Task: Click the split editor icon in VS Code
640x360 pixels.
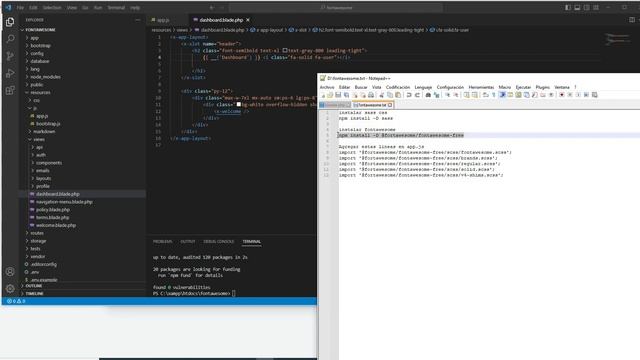Action: [631, 20]
